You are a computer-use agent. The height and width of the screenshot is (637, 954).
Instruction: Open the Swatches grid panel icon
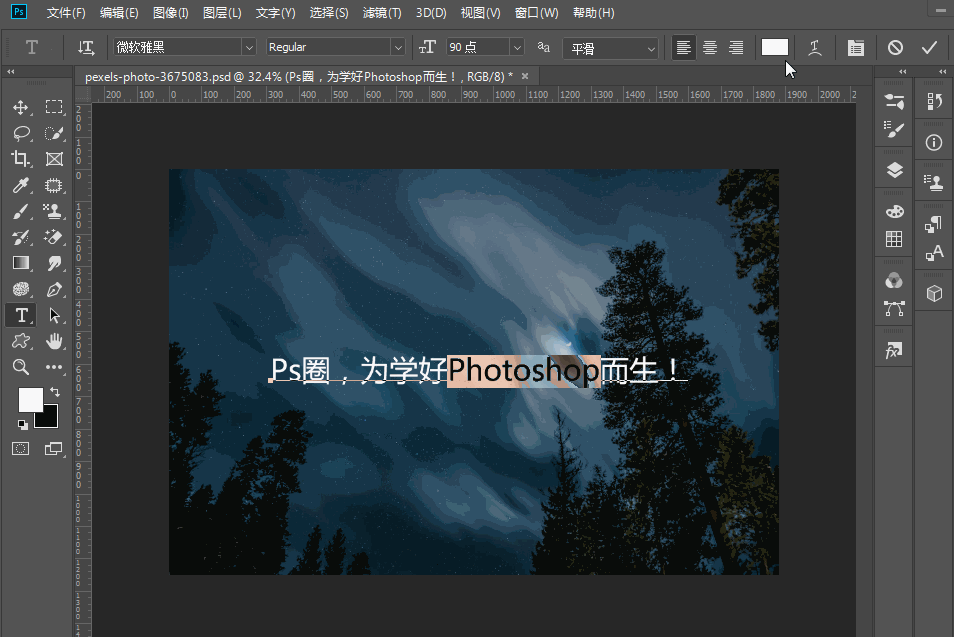(894, 239)
